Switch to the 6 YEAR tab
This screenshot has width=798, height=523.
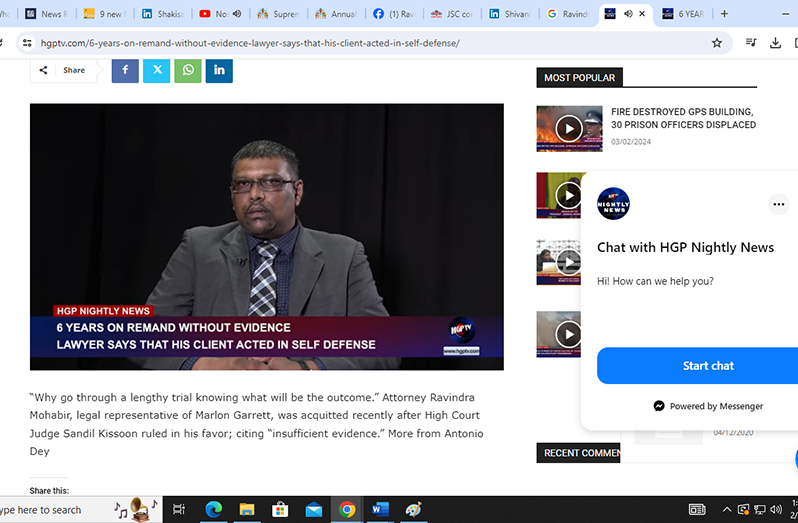click(x=684, y=14)
